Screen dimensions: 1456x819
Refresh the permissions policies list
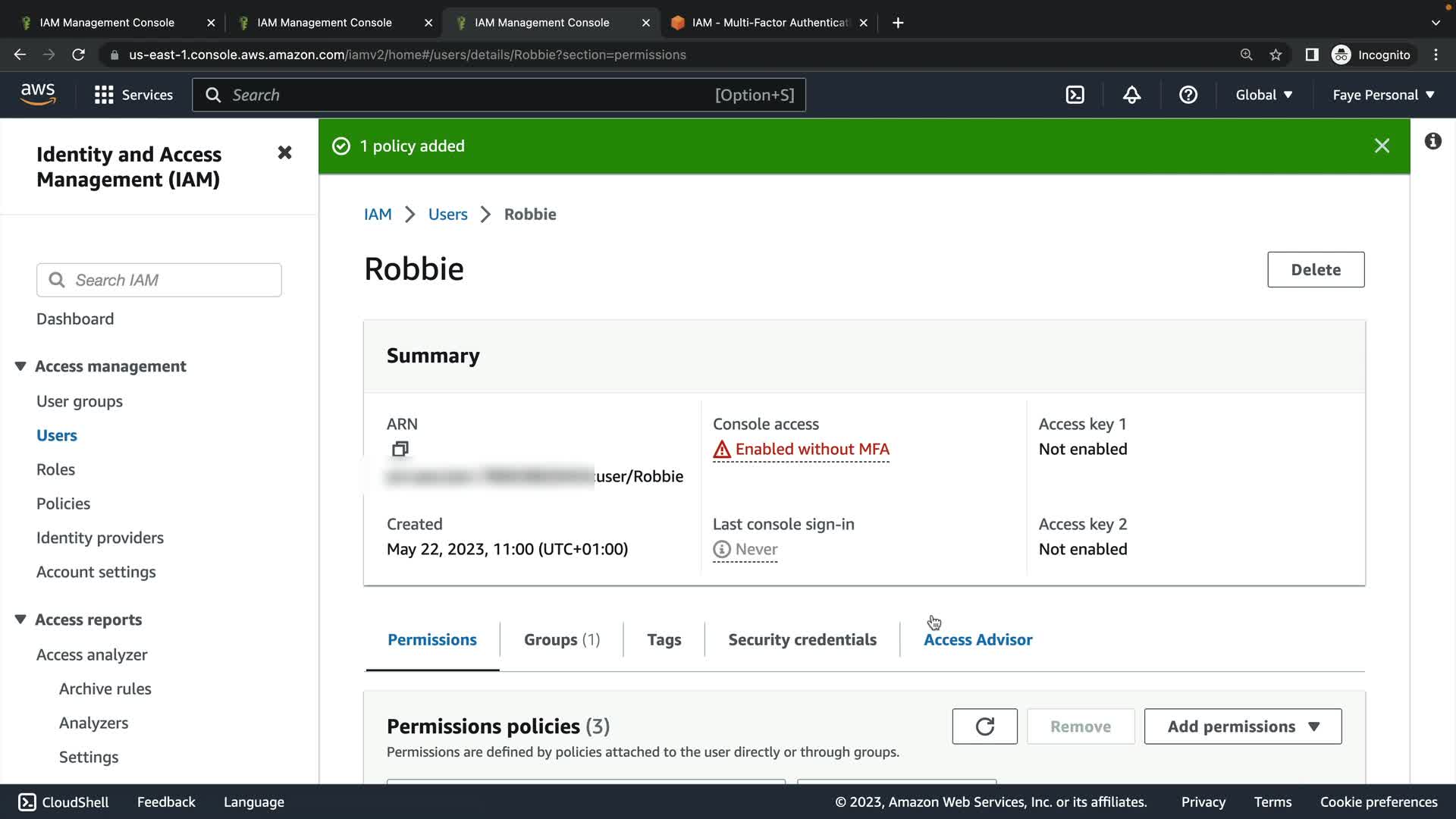pyautogui.click(x=984, y=726)
